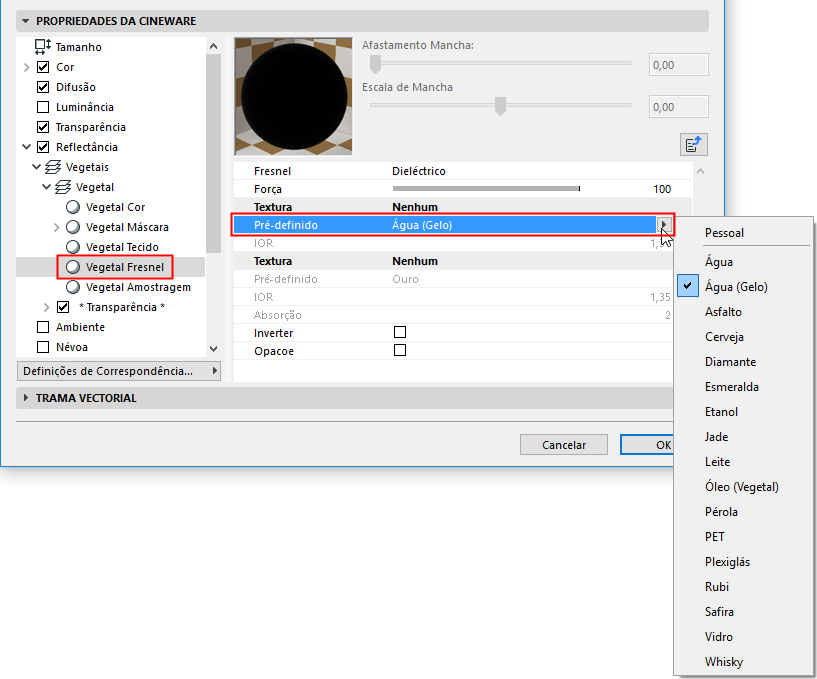The width and height of the screenshot is (817, 679).
Task: Click the Afastamento Mancha value field
Action: pos(678,65)
